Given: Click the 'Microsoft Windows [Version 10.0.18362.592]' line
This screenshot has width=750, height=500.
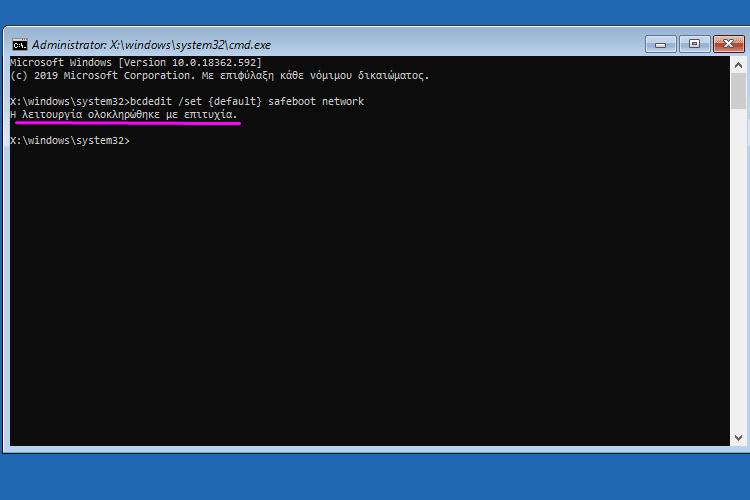Looking at the screenshot, I should click(x=136, y=63).
